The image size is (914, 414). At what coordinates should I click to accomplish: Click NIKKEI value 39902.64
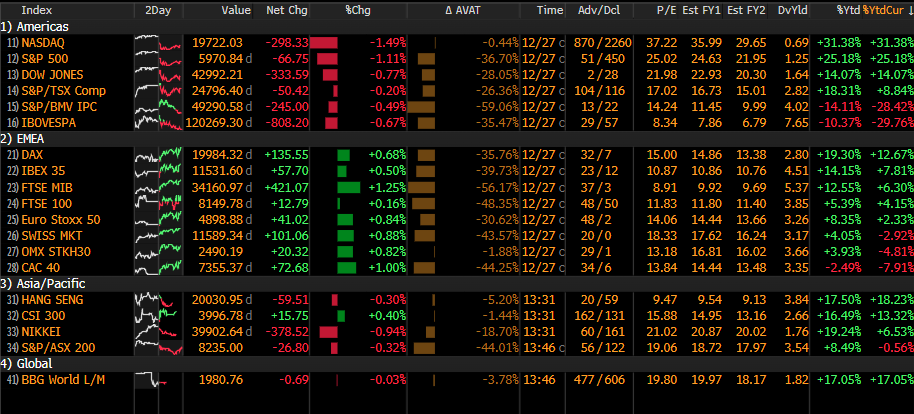[217, 332]
